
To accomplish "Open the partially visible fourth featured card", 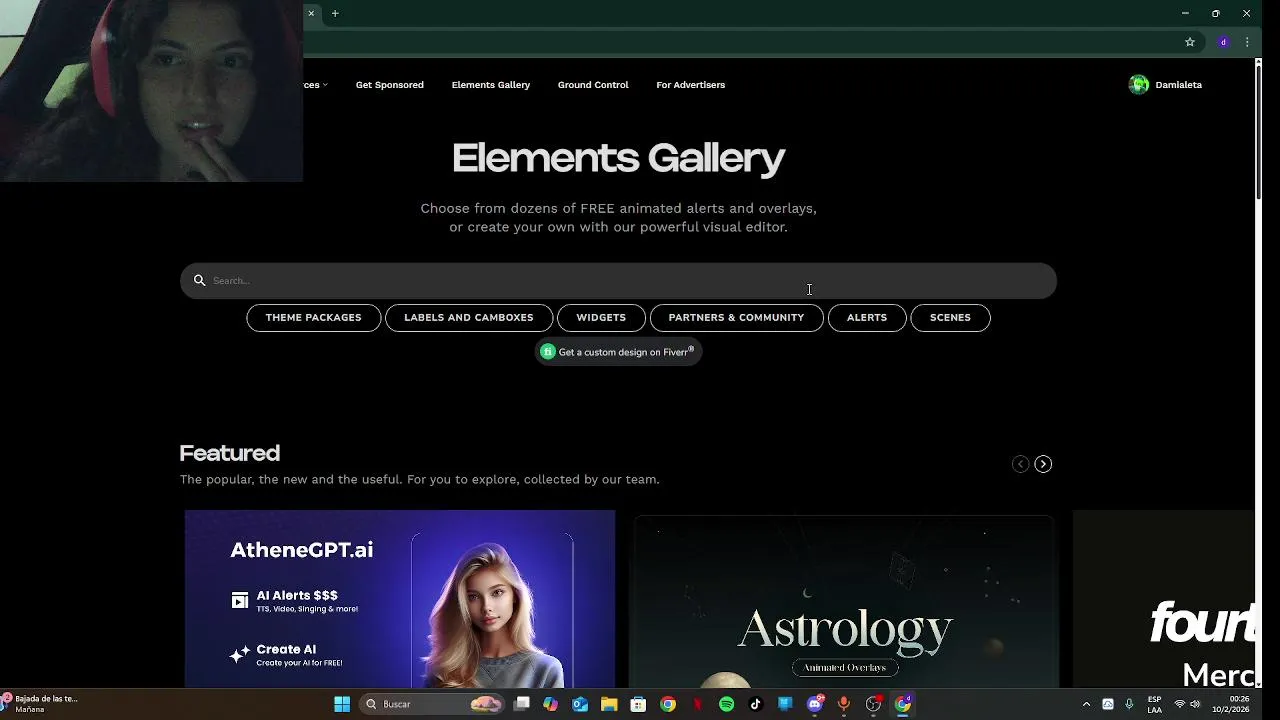I will pos(1164,599).
